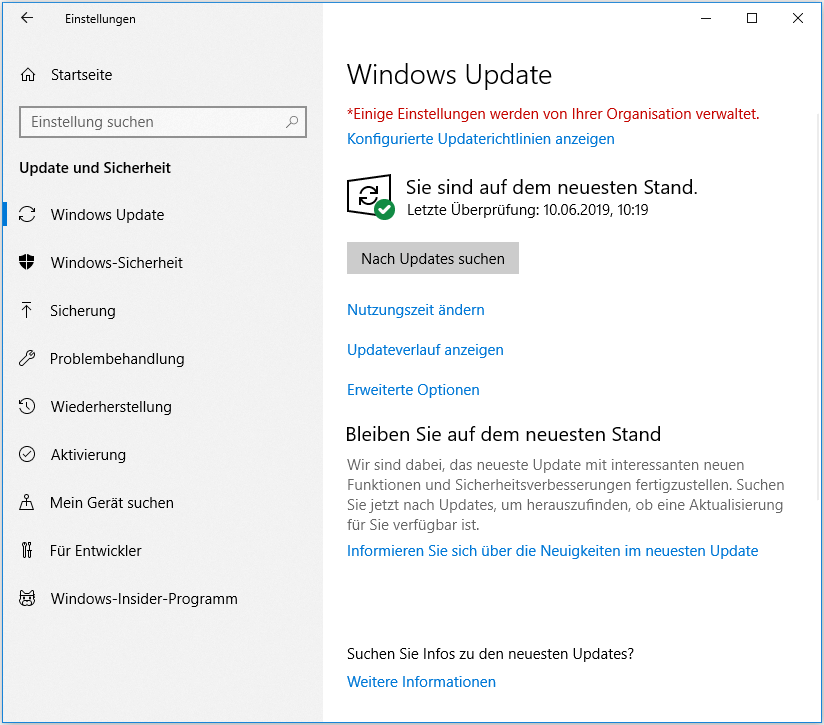Image resolution: width=824 pixels, height=725 pixels.
Task: Click the Weitere Informationen link
Action: tap(421, 681)
